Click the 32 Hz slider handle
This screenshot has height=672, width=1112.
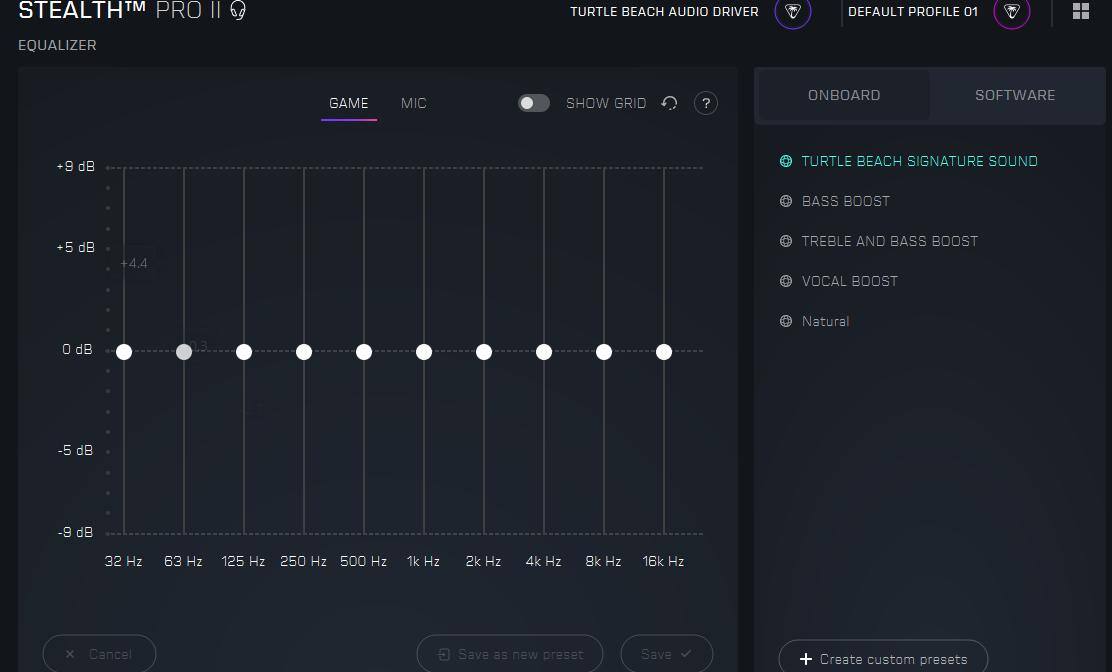124,352
